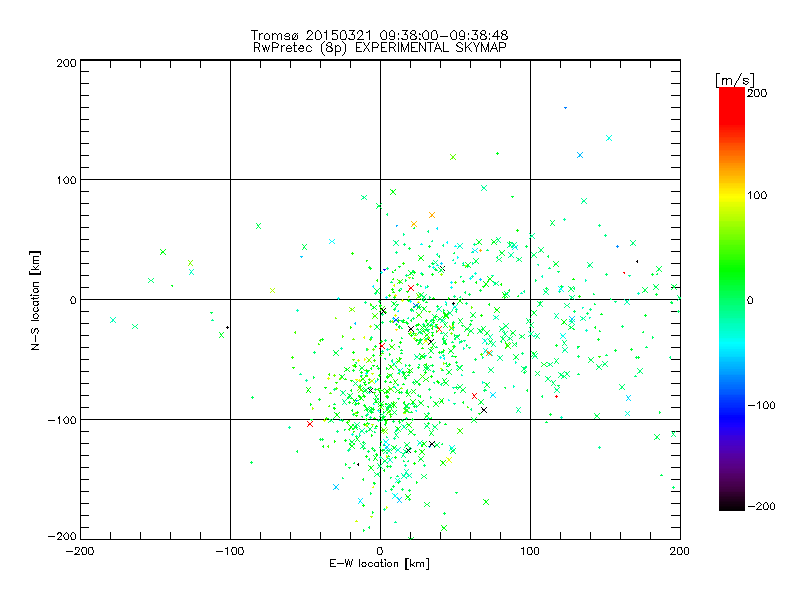
Task: Click the subtitle 'RwPretec (8p) EXPERIMENTAL SKYMAP'
Action: tap(380, 48)
